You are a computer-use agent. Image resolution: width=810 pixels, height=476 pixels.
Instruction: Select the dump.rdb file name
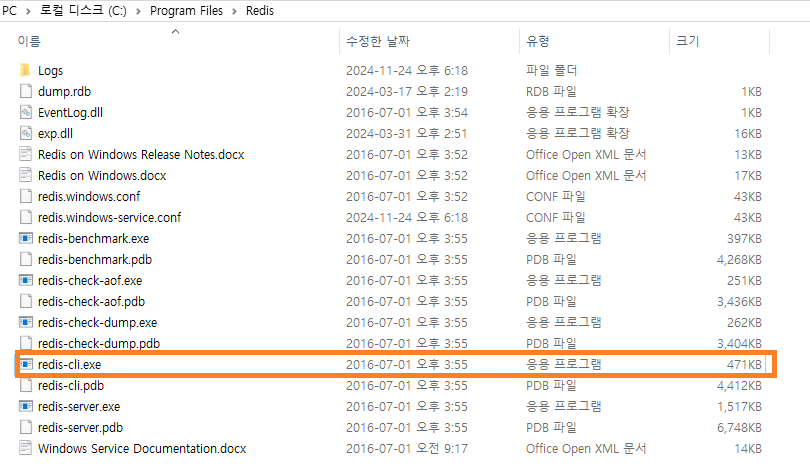[x=65, y=91]
